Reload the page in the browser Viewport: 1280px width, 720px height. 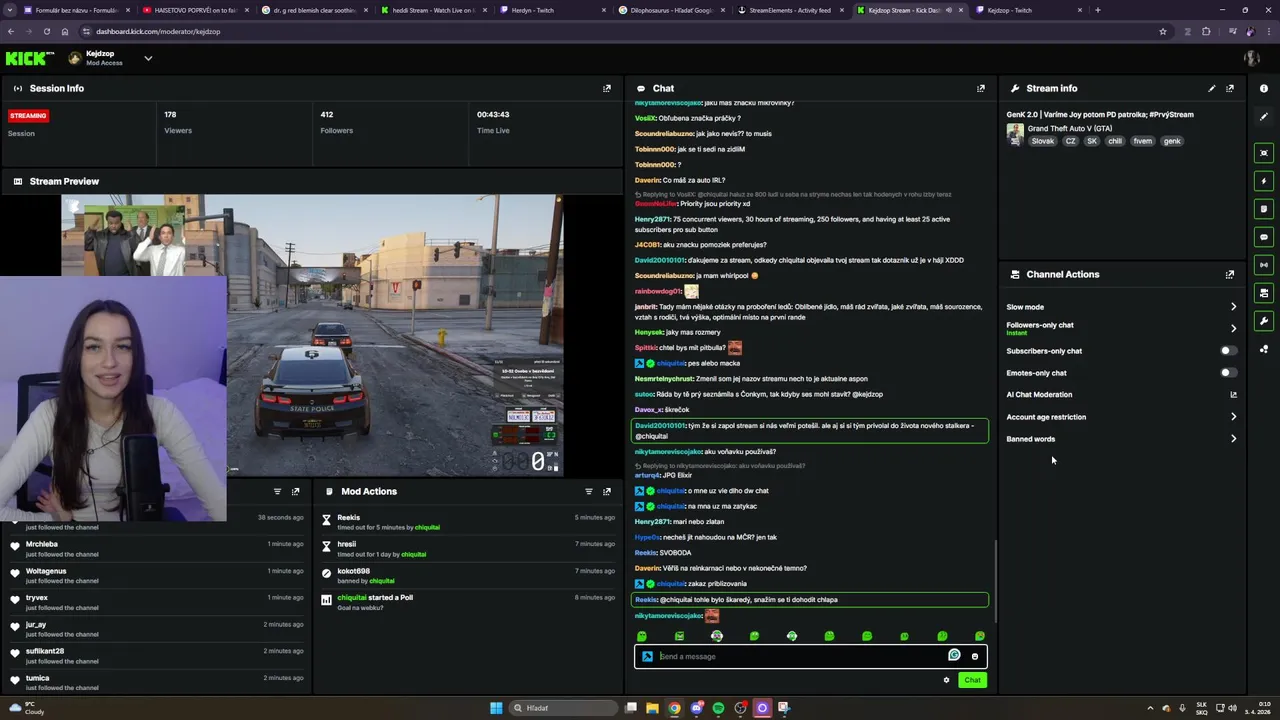click(x=46, y=31)
